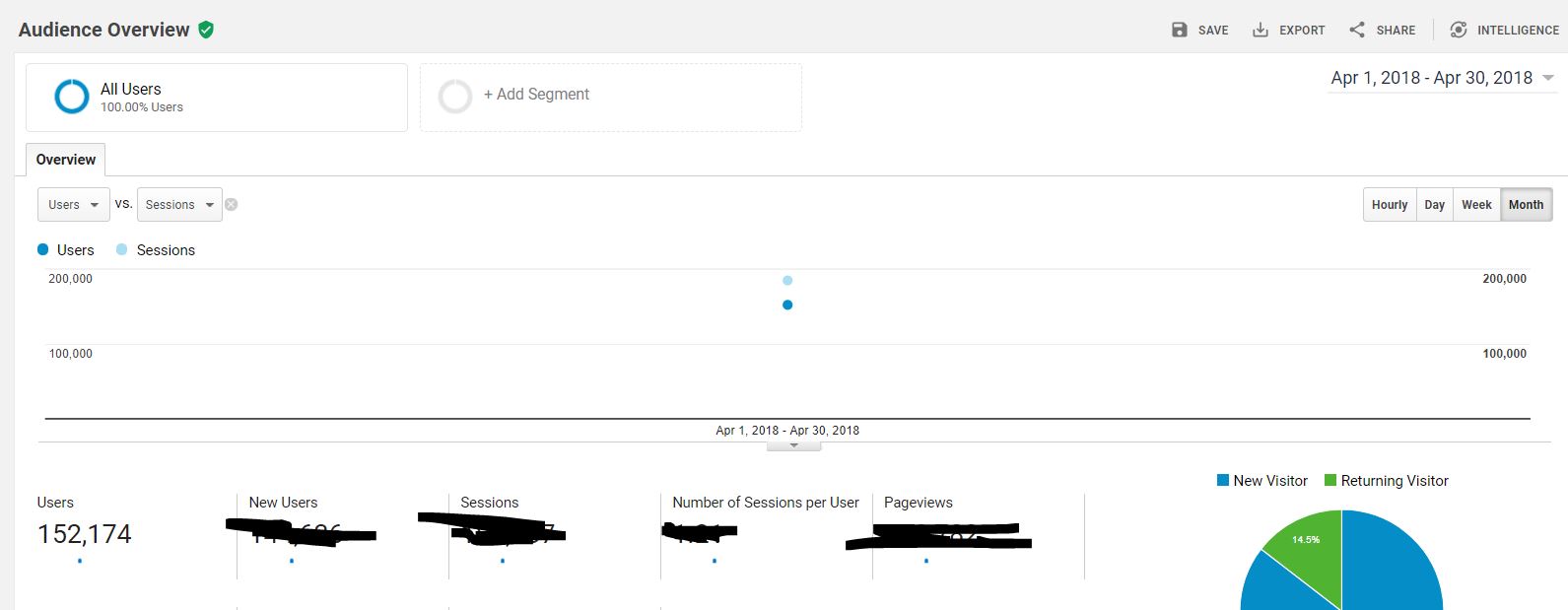
Task: Click the Users sparkline under 152,174
Action: 80,561
